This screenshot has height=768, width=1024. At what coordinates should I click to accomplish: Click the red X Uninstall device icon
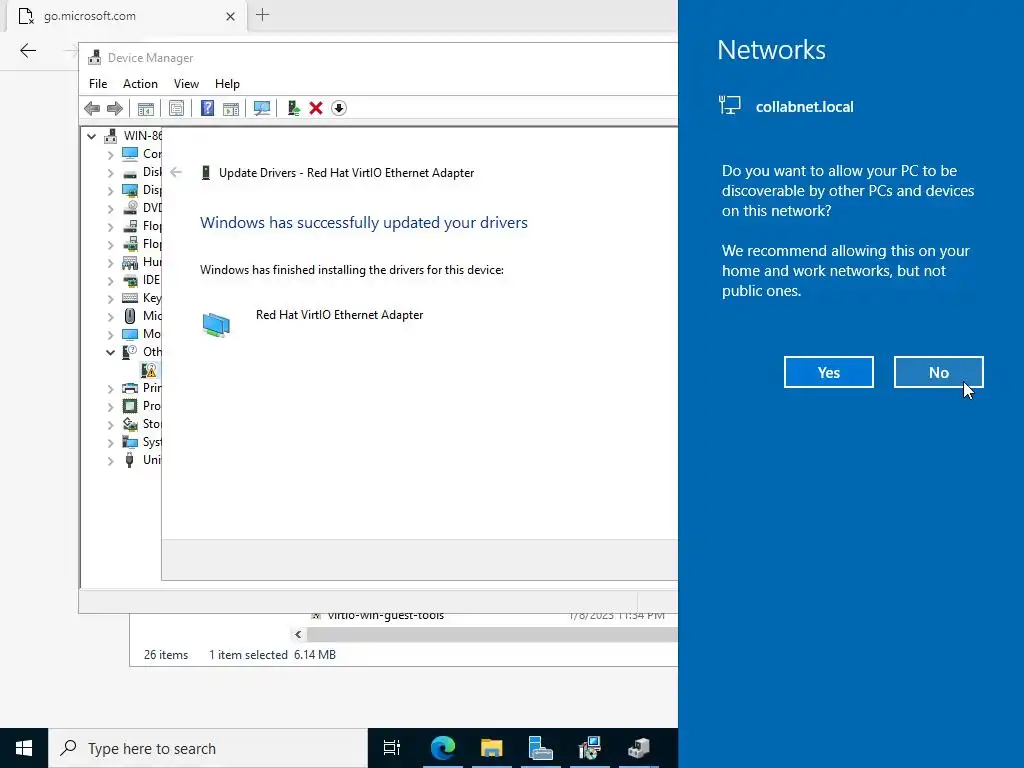tap(316, 108)
